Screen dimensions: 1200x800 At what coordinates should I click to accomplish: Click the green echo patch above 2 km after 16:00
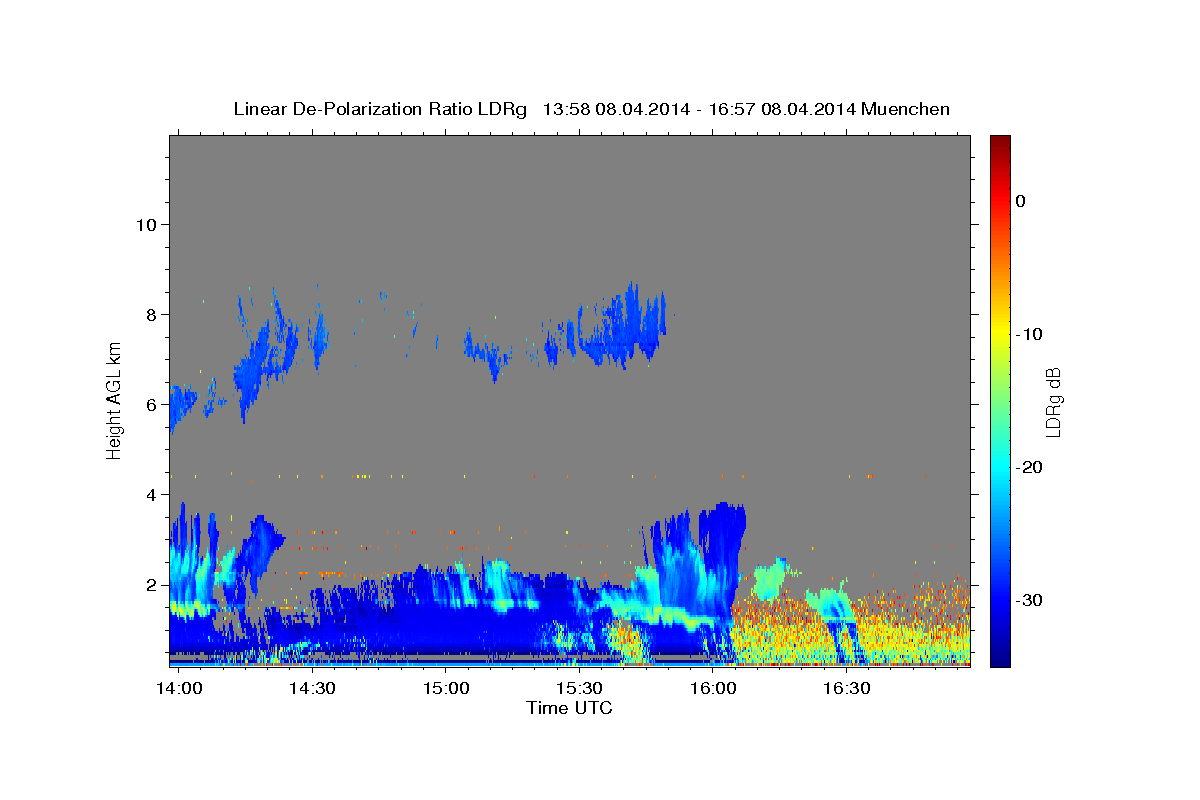click(x=770, y=577)
